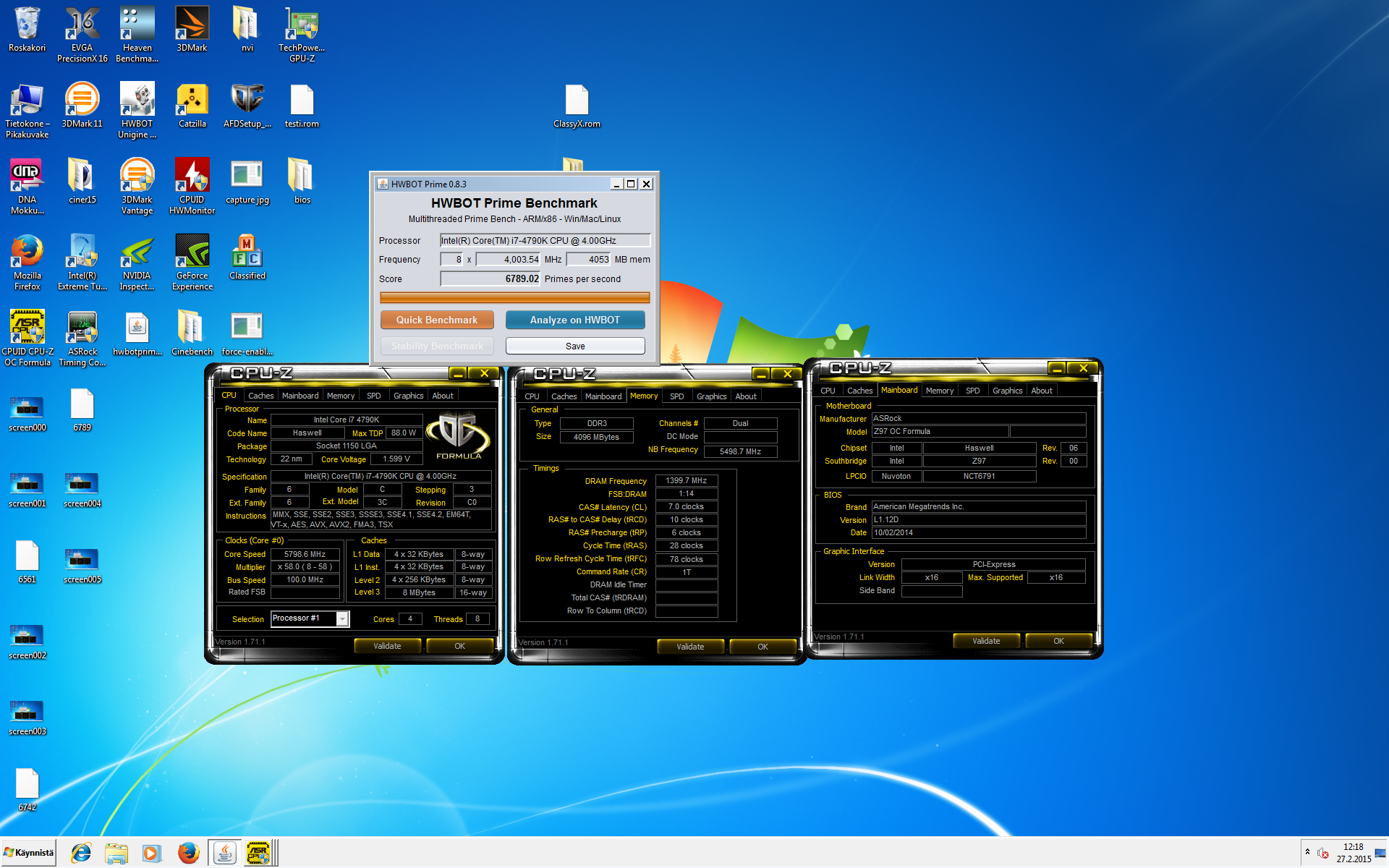The height and width of the screenshot is (868, 1389).
Task: Click the Processor name field in HWBOT Prime
Action: [x=545, y=240]
